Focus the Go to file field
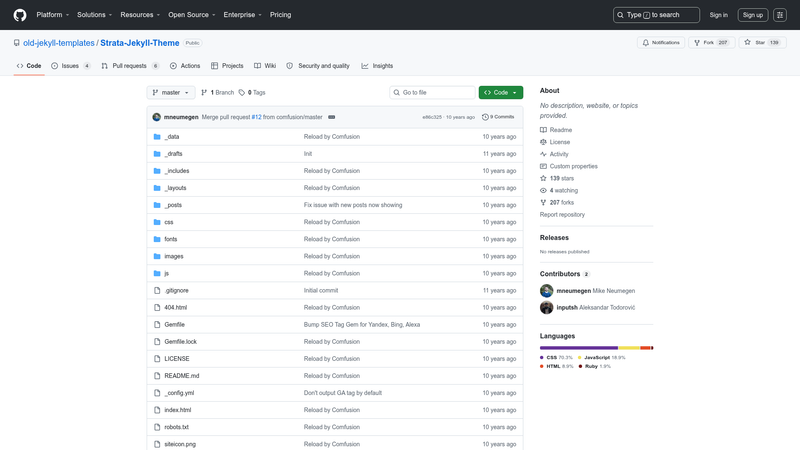The width and height of the screenshot is (800, 450). pos(433,92)
